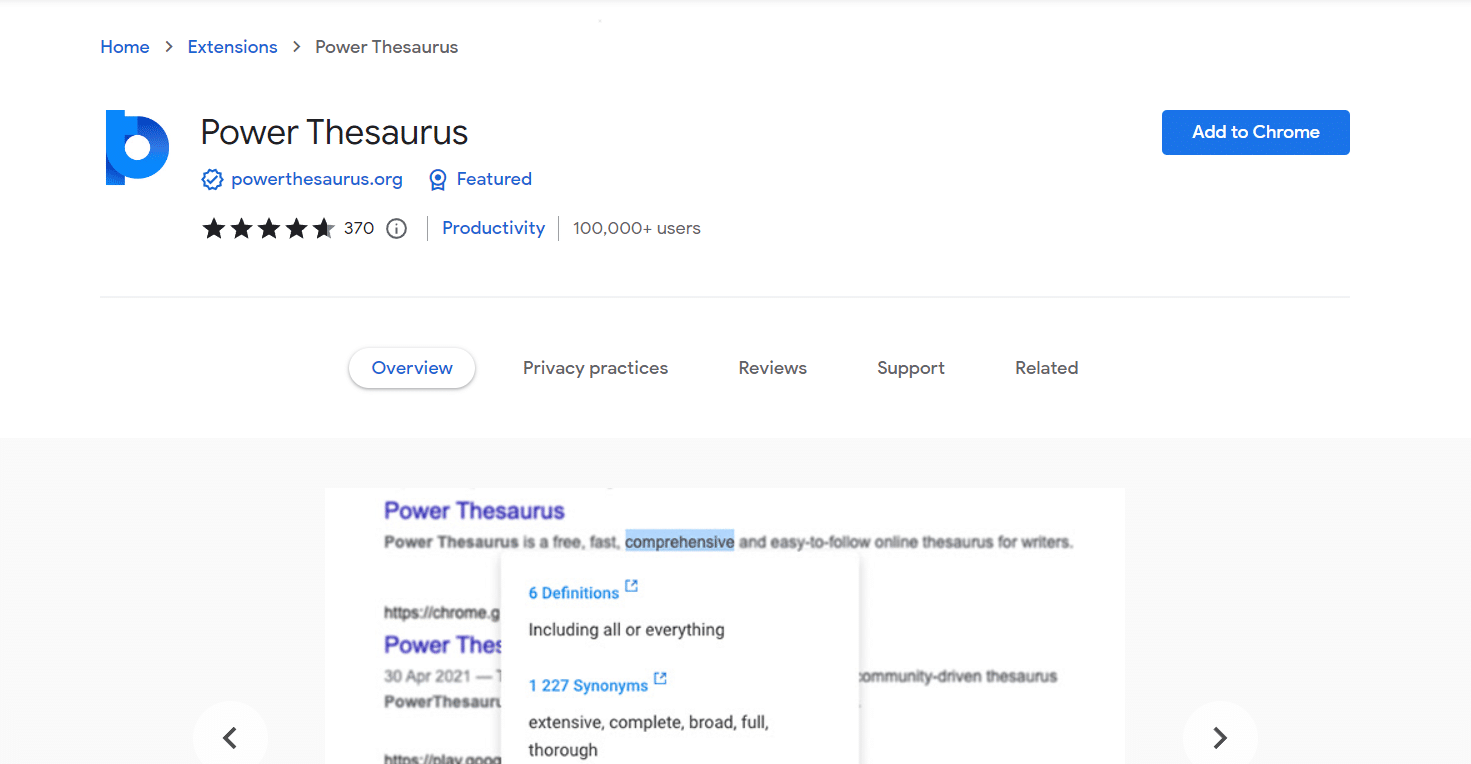Open the Related tab

(x=1047, y=368)
